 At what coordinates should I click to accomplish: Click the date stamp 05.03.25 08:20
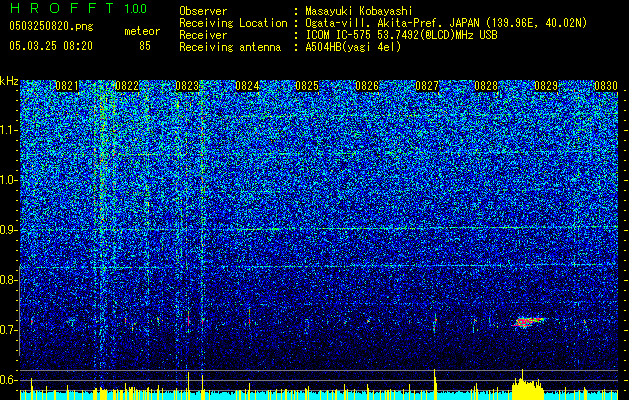click(x=51, y=46)
